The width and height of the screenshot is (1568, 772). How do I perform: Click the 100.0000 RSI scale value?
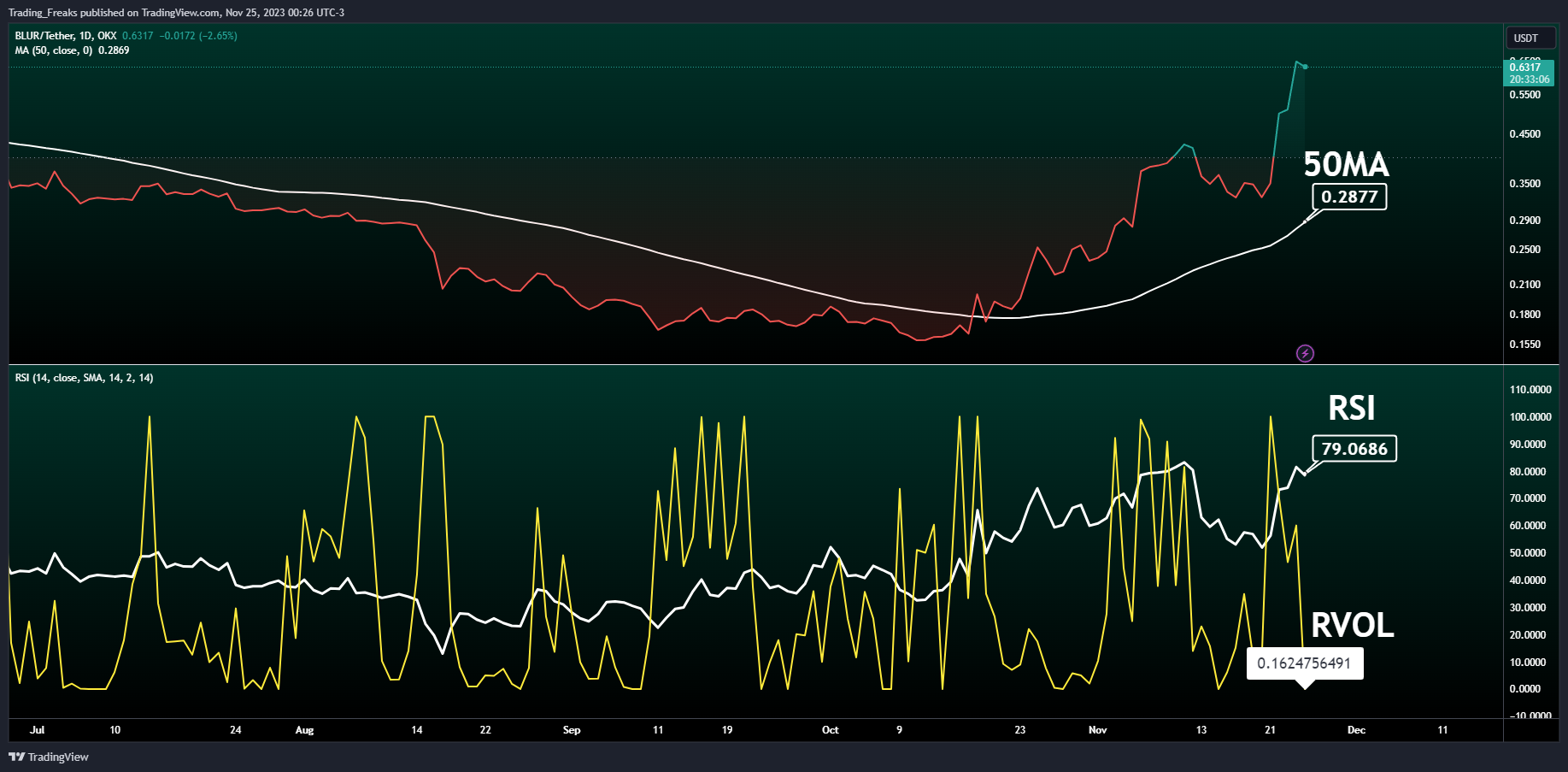[x=1530, y=417]
